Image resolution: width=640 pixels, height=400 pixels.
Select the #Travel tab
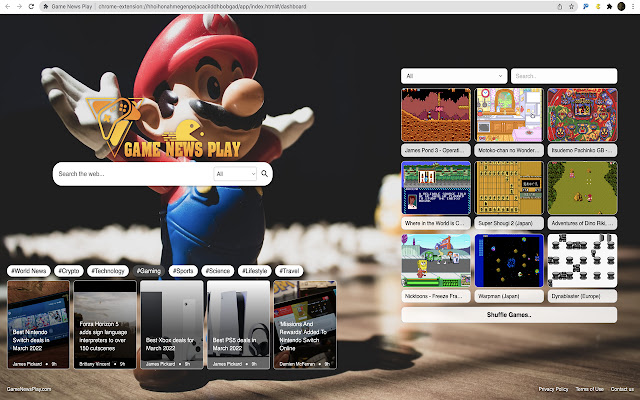(289, 271)
